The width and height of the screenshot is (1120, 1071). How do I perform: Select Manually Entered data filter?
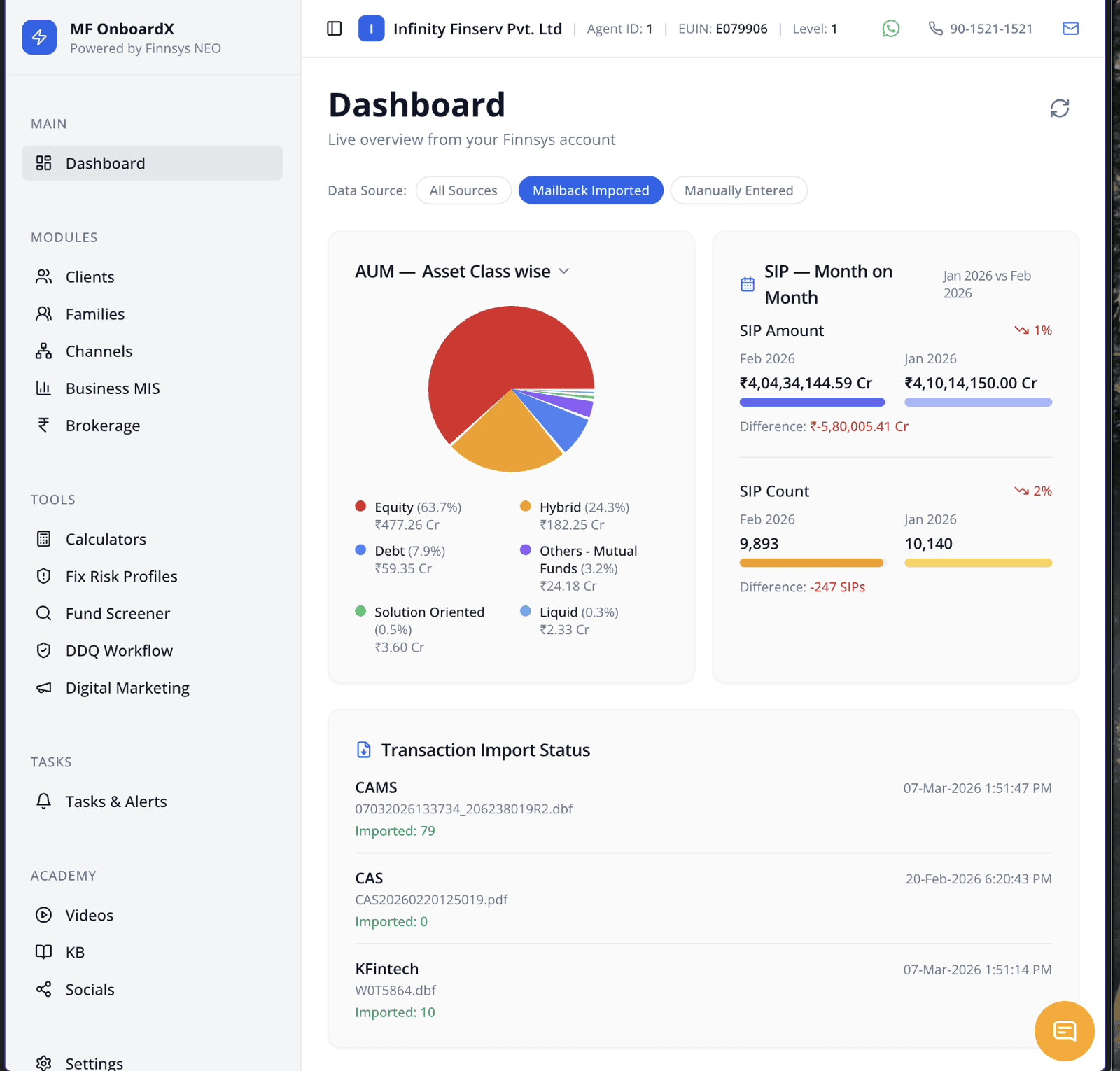[738, 190]
